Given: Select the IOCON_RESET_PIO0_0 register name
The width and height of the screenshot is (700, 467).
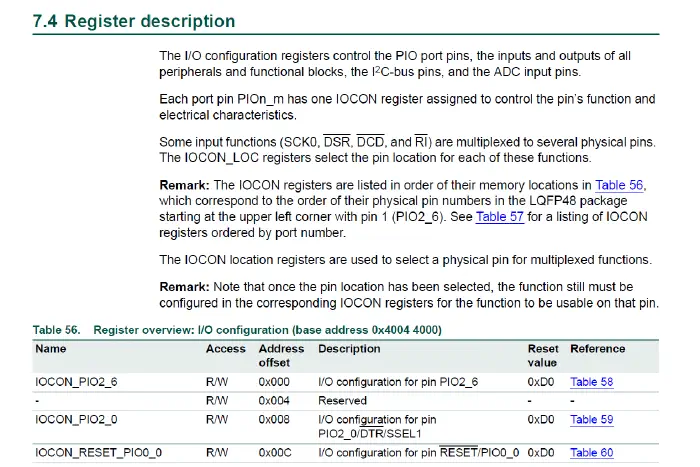Looking at the screenshot, I should [x=98, y=453].
